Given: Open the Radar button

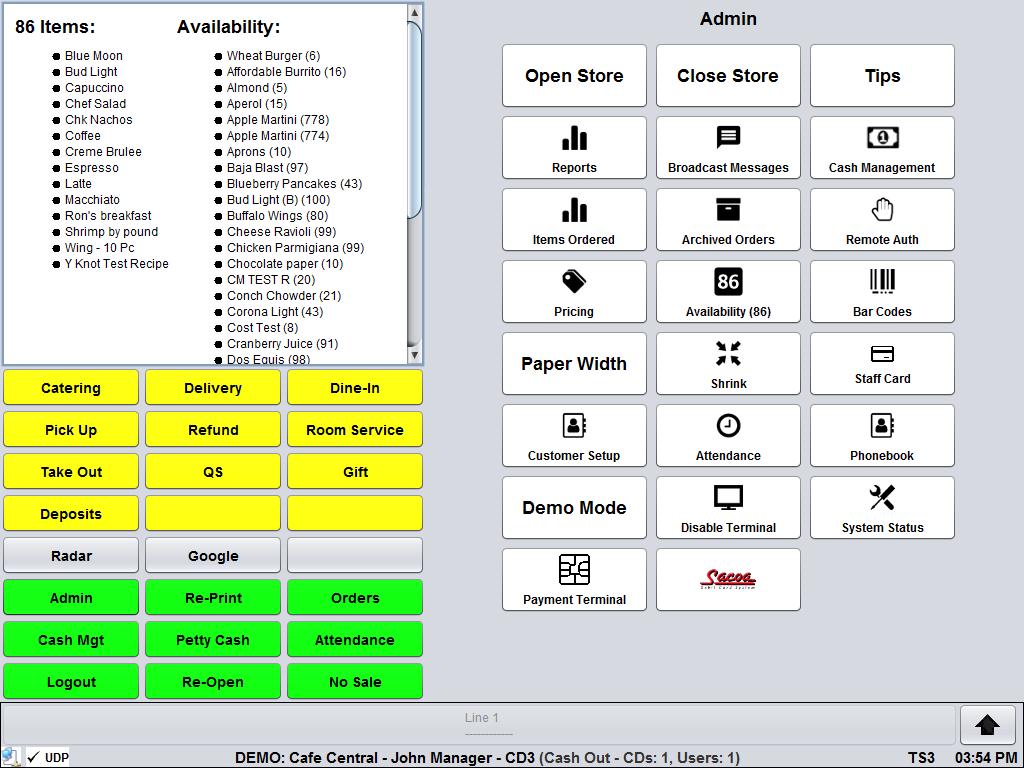Looking at the screenshot, I should [71, 556].
